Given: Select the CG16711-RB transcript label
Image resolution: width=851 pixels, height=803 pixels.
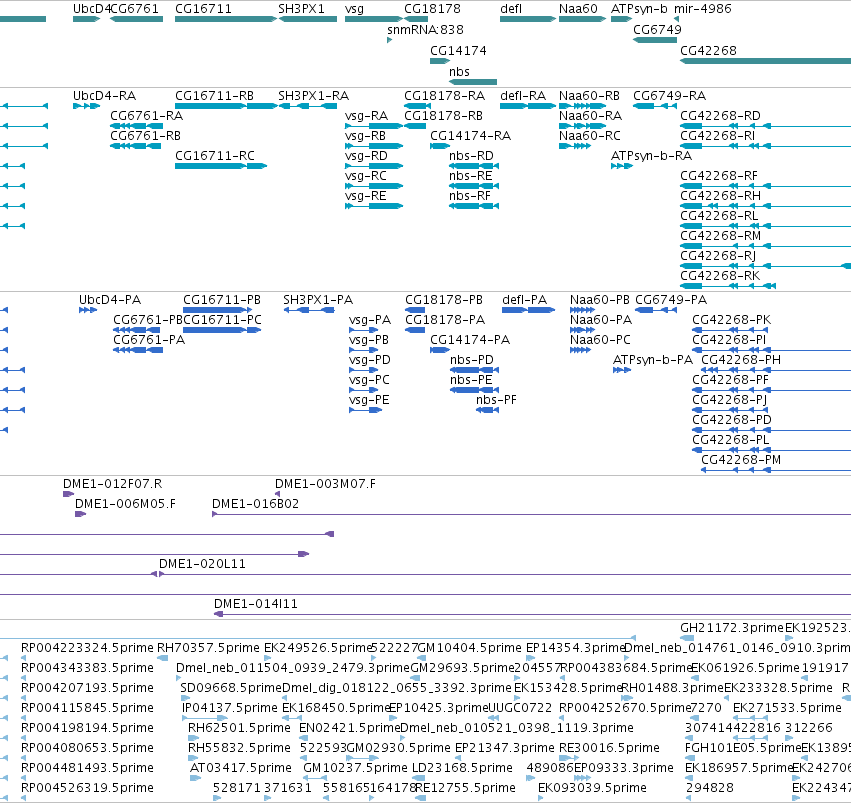Looking at the screenshot, I should (x=214, y=96).
